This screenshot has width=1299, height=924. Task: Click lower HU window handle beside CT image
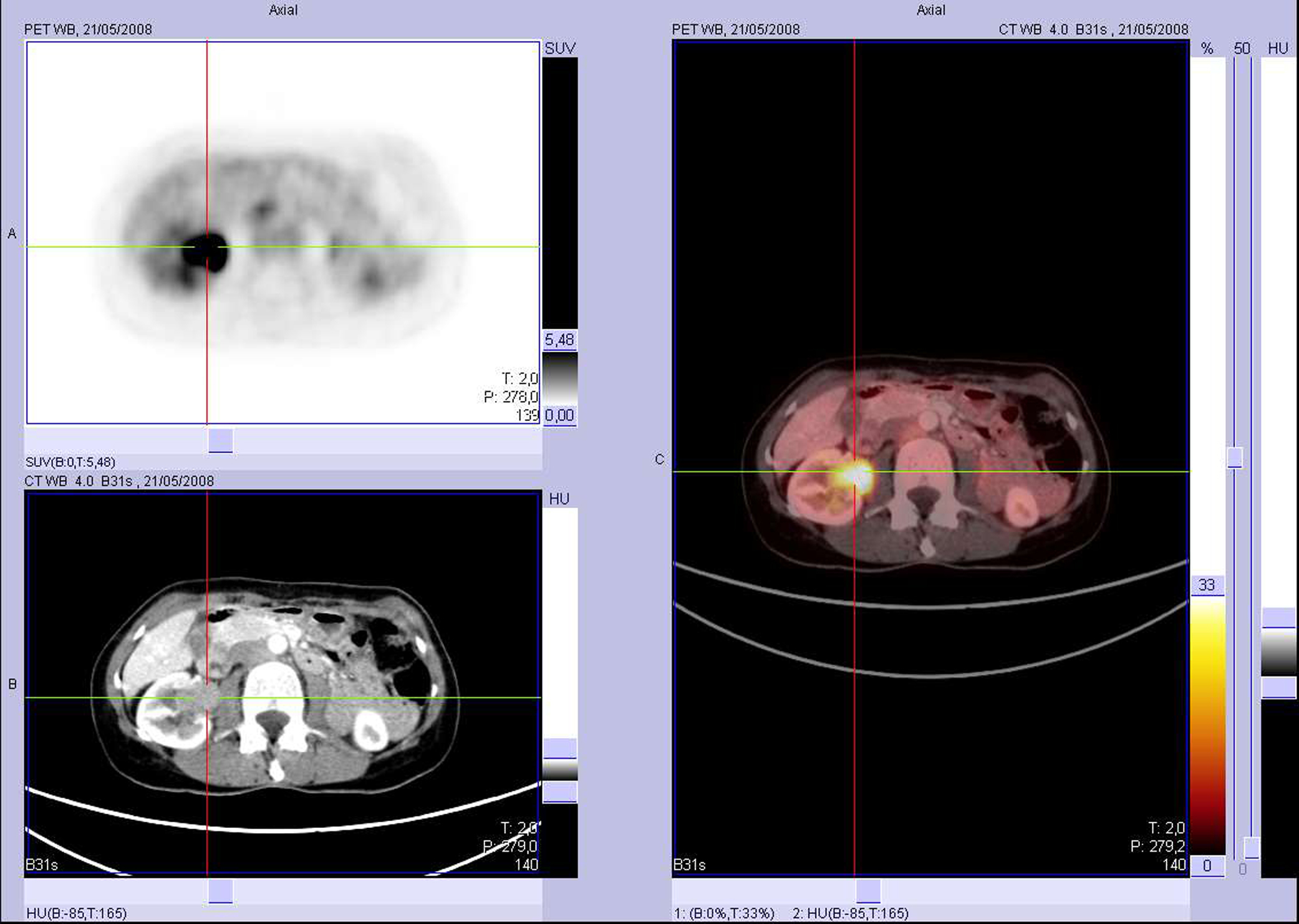click(x=559, y=792)
